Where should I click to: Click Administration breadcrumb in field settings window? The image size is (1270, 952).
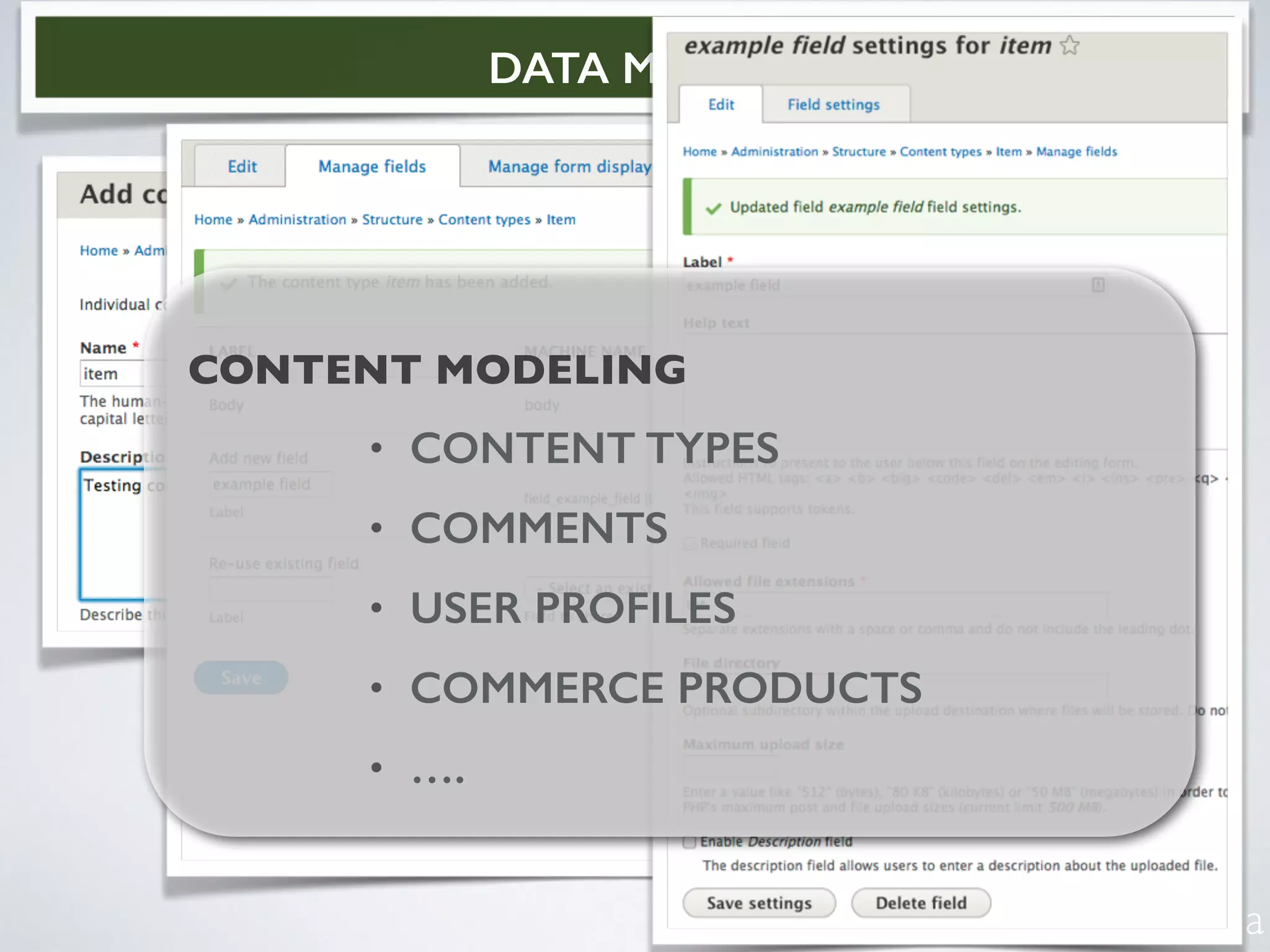(x=775, y=152)
